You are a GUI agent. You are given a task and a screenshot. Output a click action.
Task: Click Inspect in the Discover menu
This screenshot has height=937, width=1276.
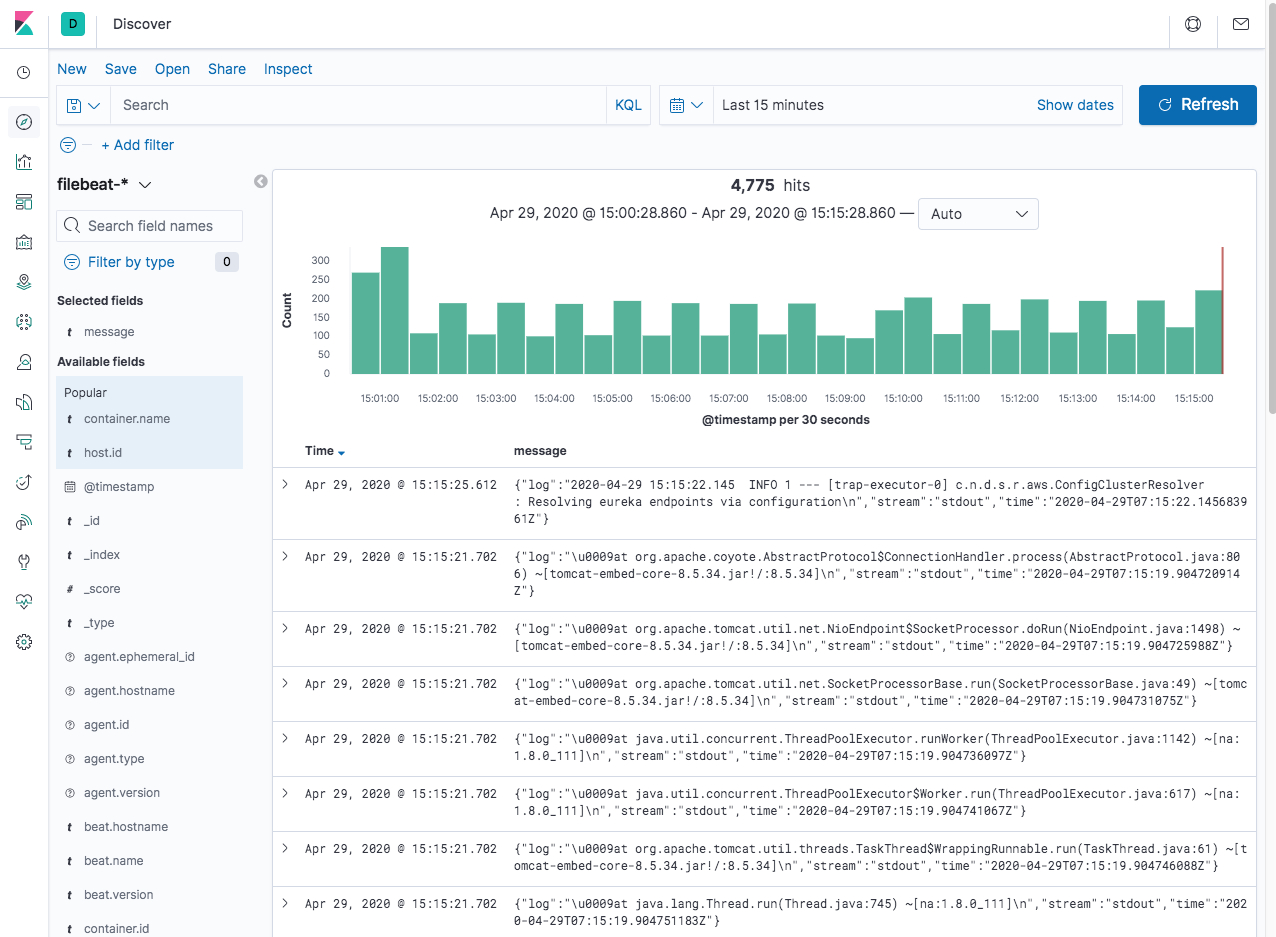click(288, 69)
